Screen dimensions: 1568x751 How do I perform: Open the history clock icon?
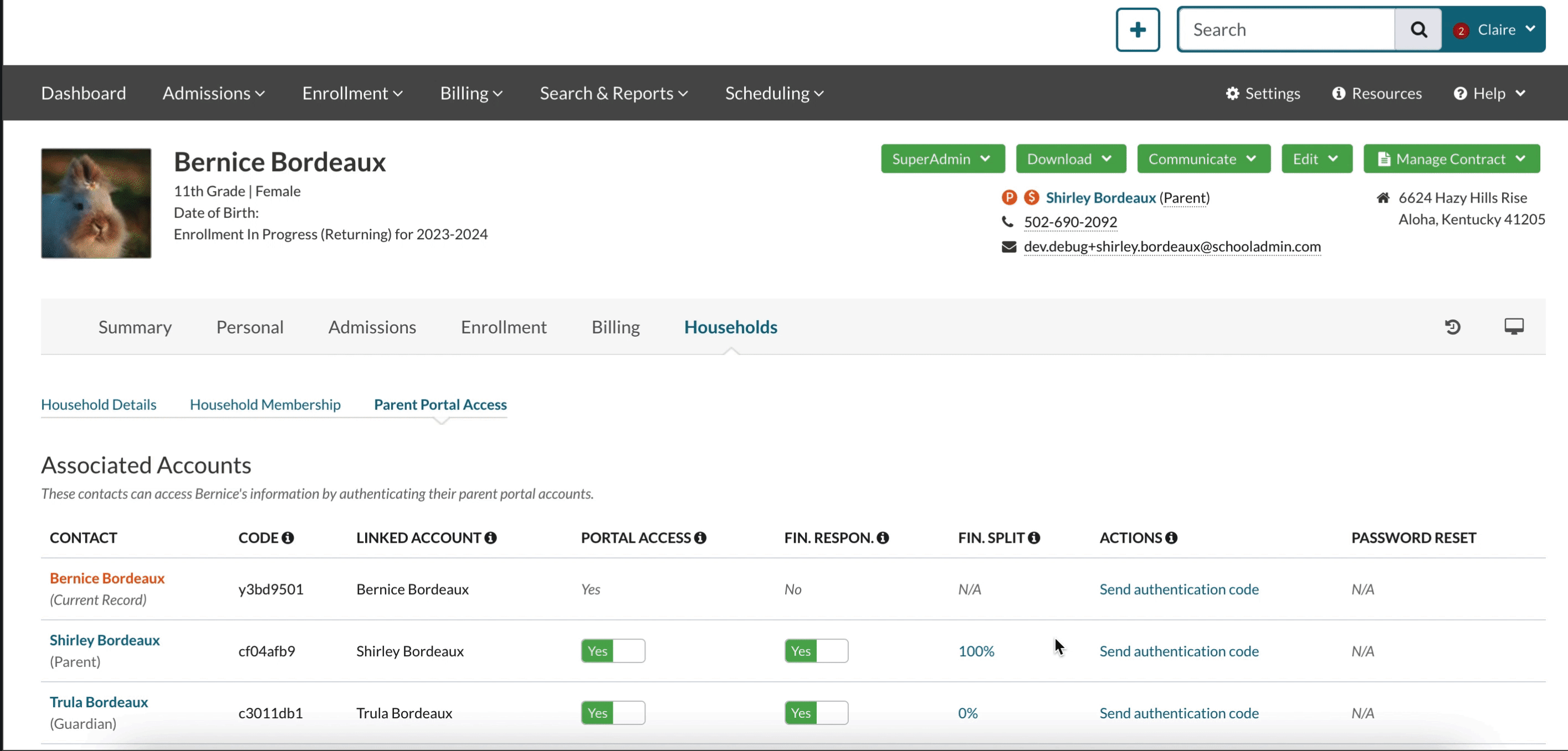pyautogui.click(x=1452, y=327)
